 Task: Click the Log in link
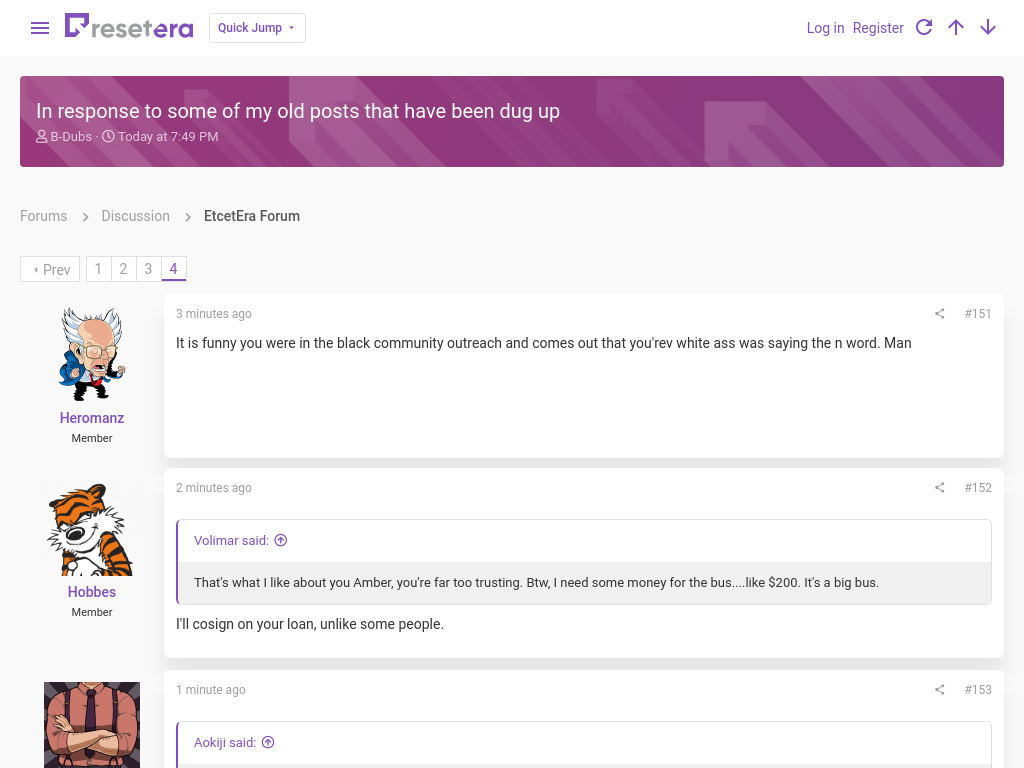tap(825, 28)
